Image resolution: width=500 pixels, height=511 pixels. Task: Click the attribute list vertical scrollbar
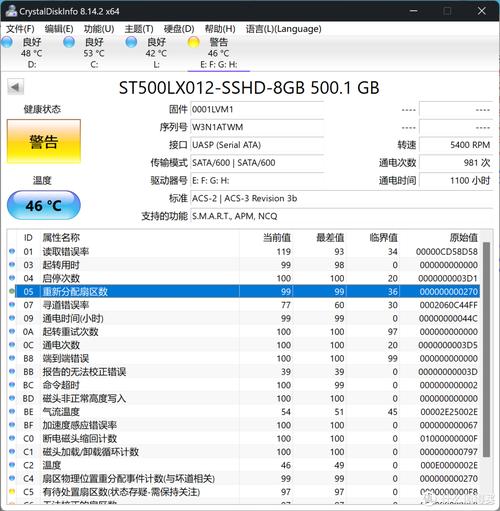click(486, 350)
